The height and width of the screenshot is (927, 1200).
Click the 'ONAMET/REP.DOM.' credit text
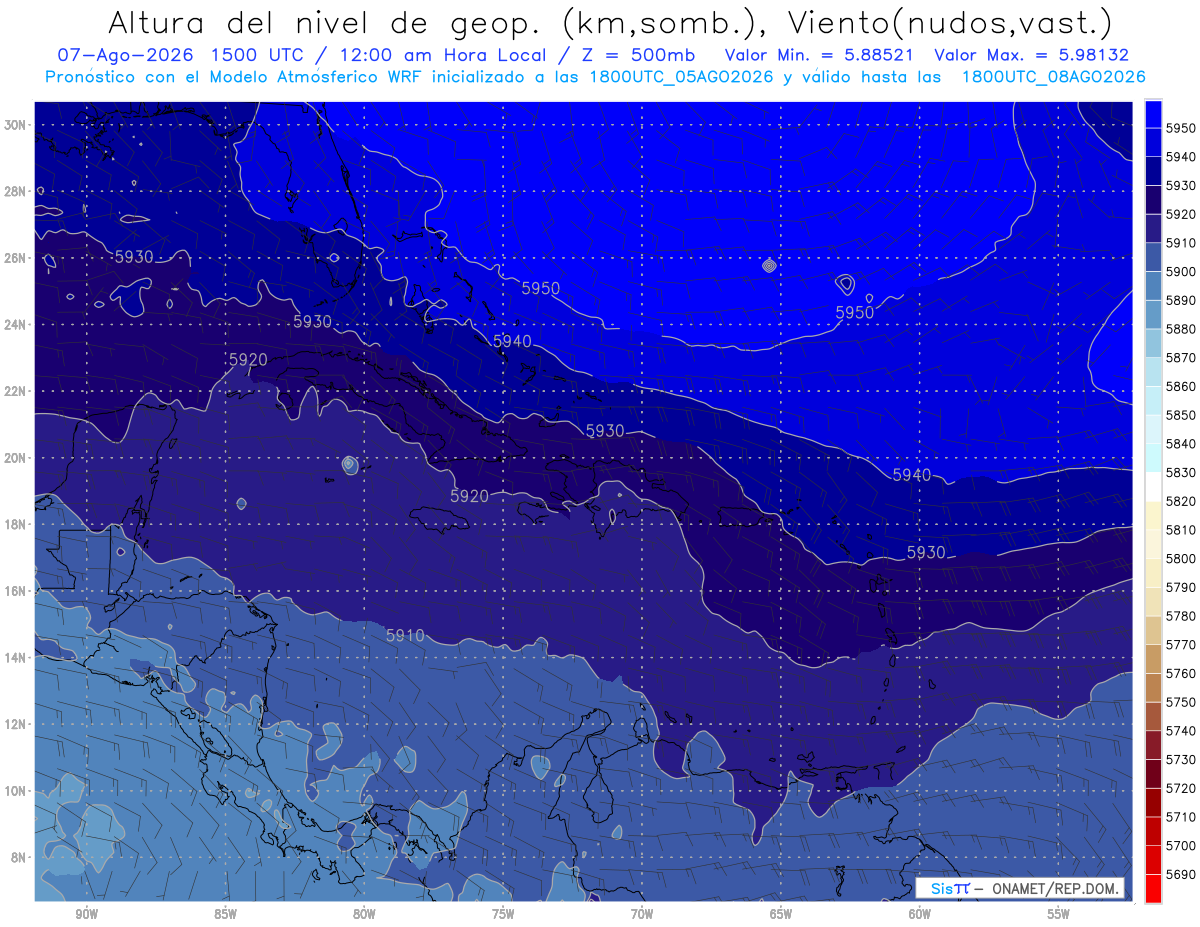pos(1054,888)
